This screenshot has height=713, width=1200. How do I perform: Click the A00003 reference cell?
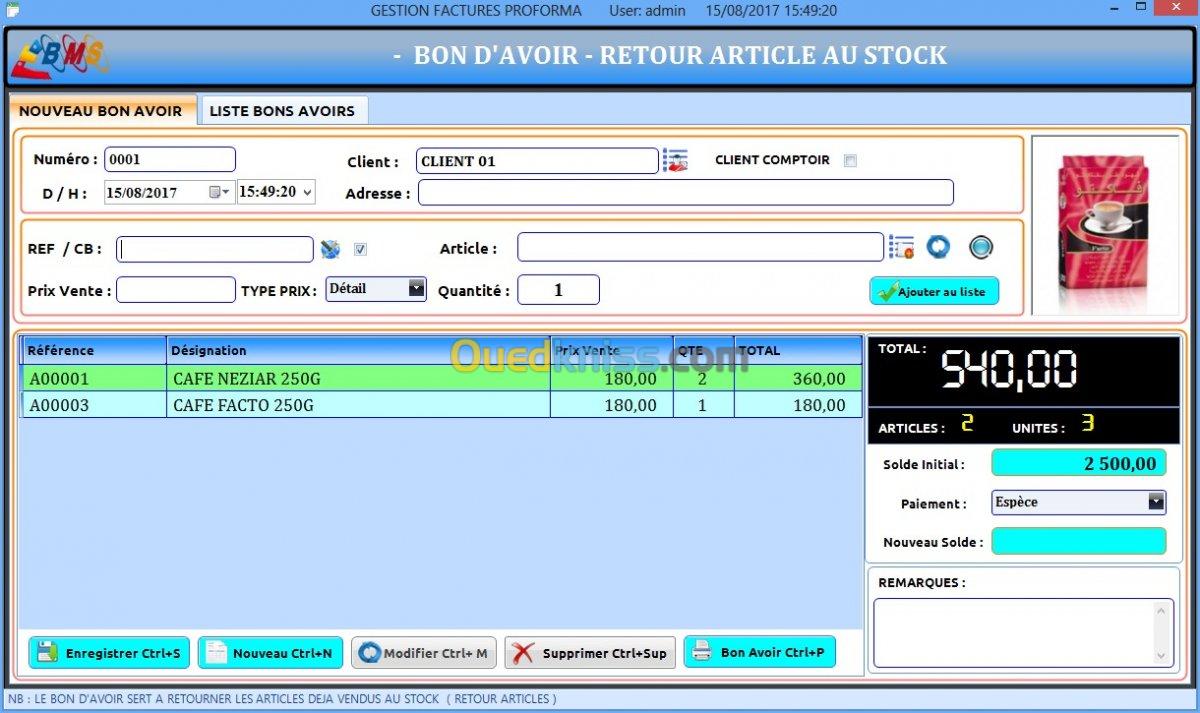tap(94, 405)
